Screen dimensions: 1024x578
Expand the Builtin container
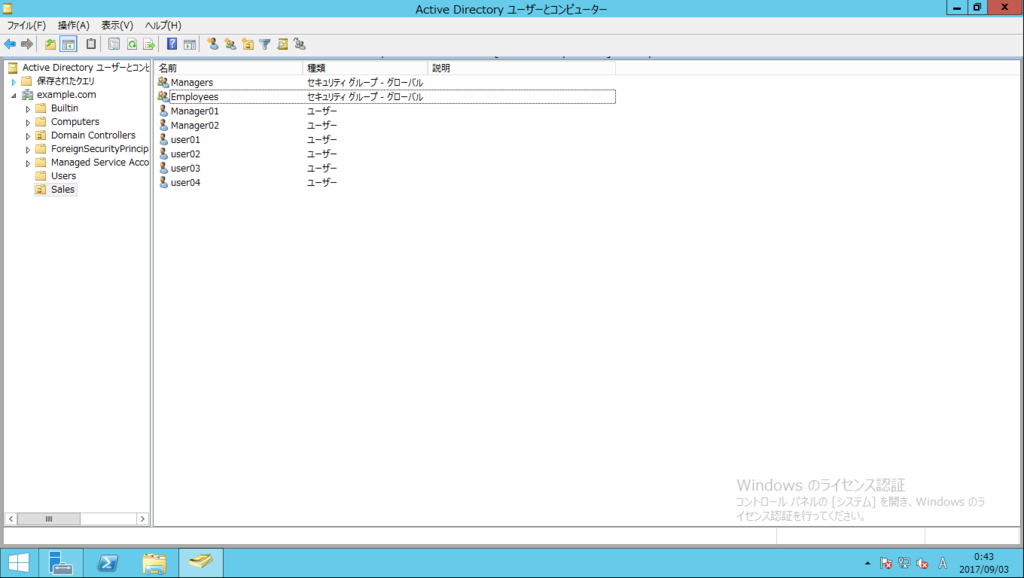click(27, 109)
